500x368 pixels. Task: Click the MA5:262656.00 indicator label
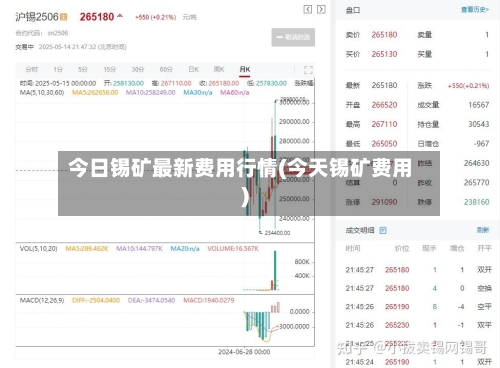click(95, 92)
